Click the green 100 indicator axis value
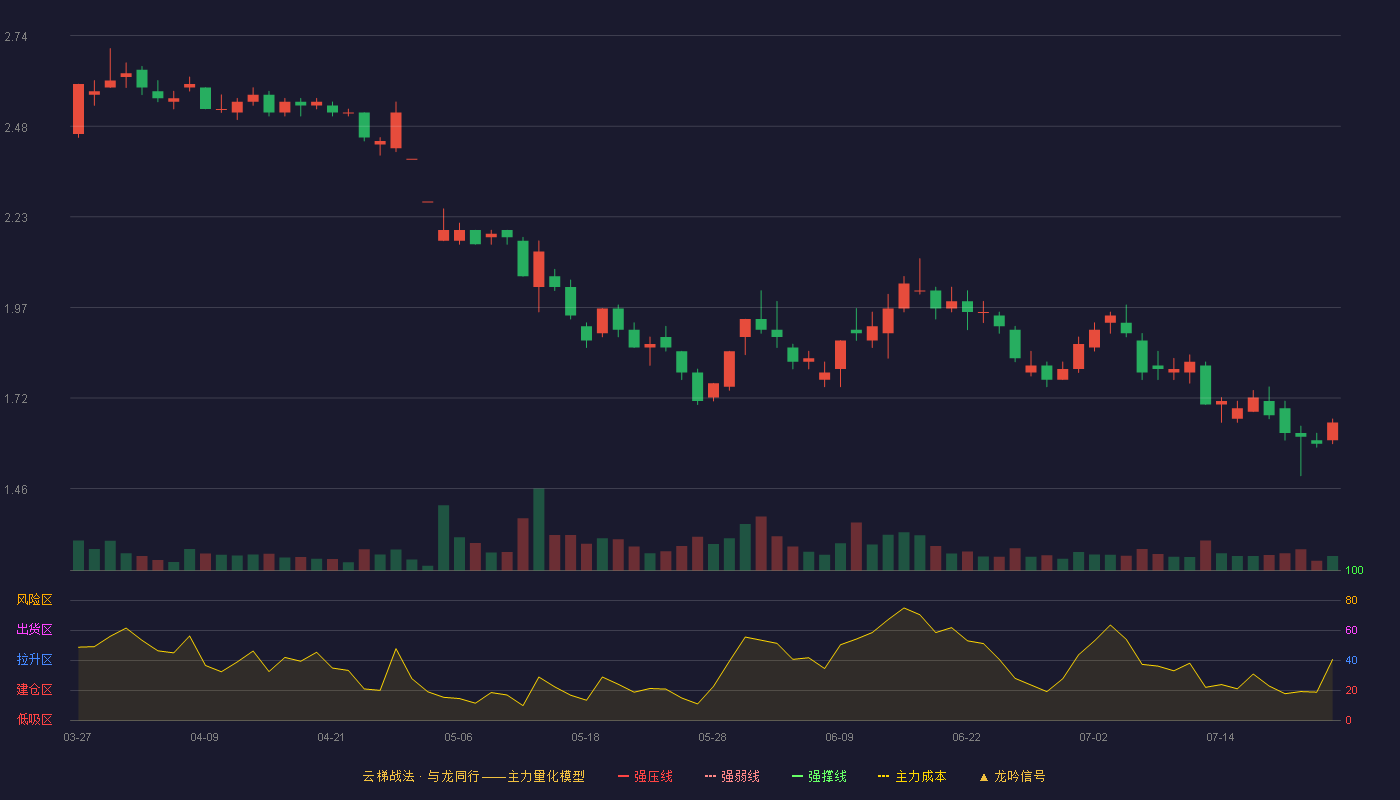1400x800 pixels. coord(1355,570)
